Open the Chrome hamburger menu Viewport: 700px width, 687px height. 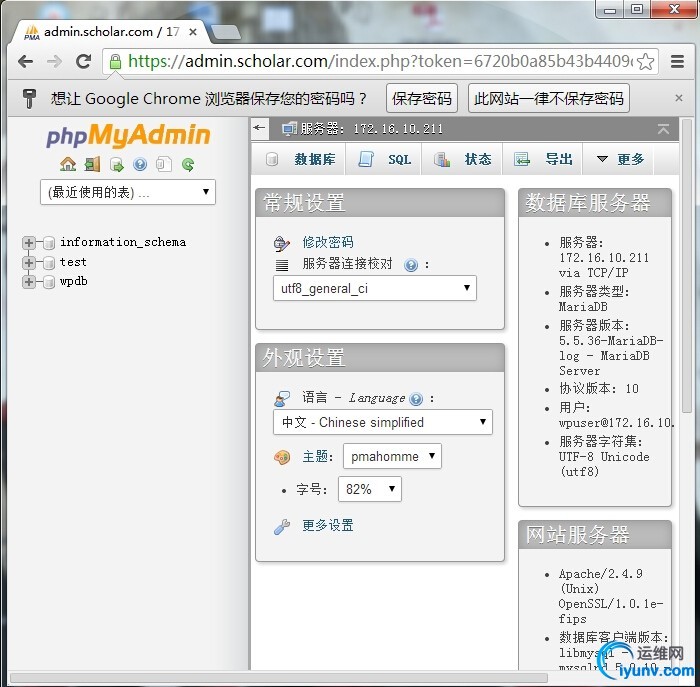(677, 62)
